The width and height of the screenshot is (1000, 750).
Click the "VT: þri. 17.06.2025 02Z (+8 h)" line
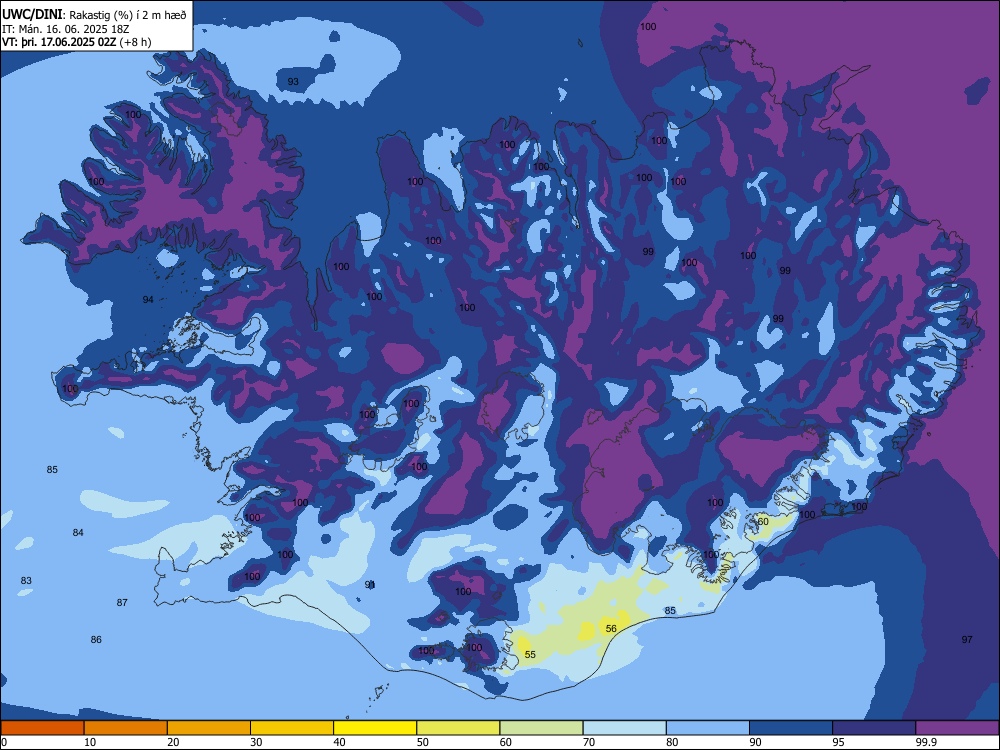77,42
